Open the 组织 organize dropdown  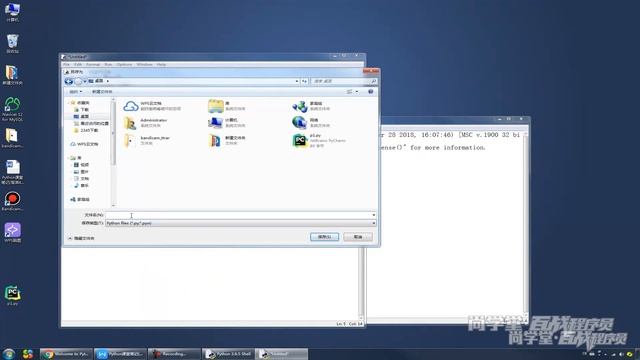point(76,91)
